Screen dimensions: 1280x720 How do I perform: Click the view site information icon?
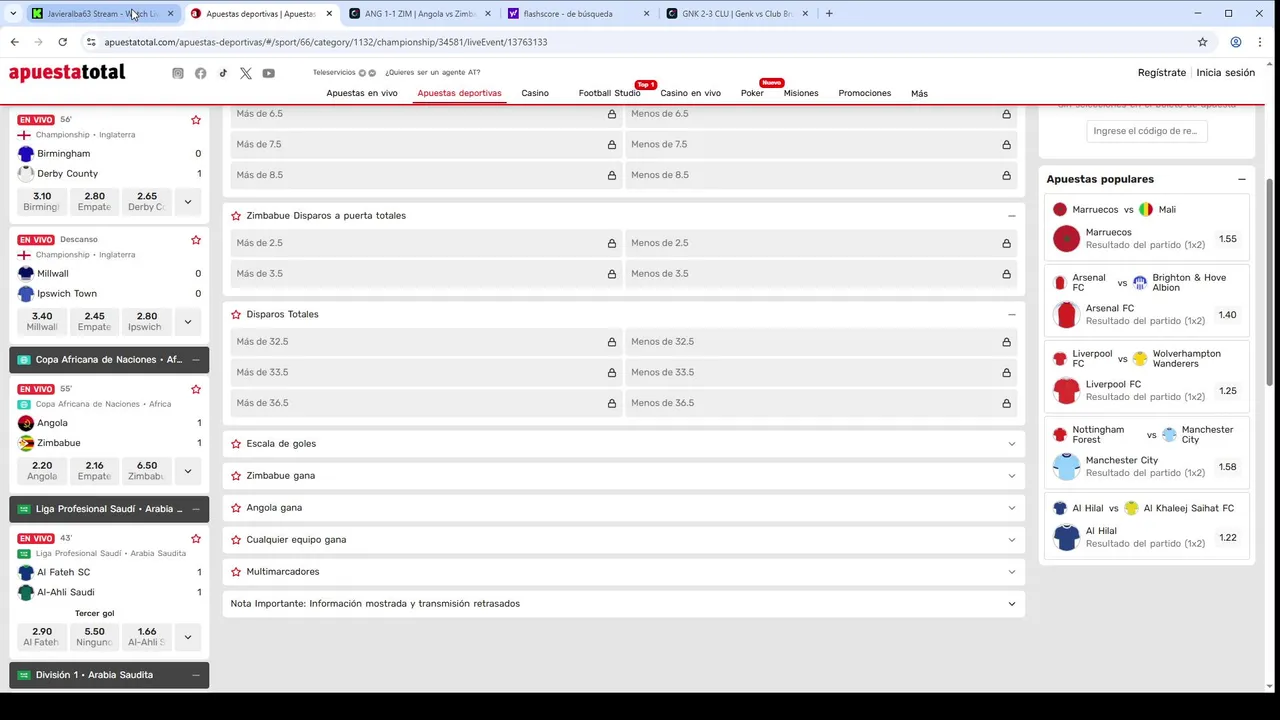tap(90, 42)
